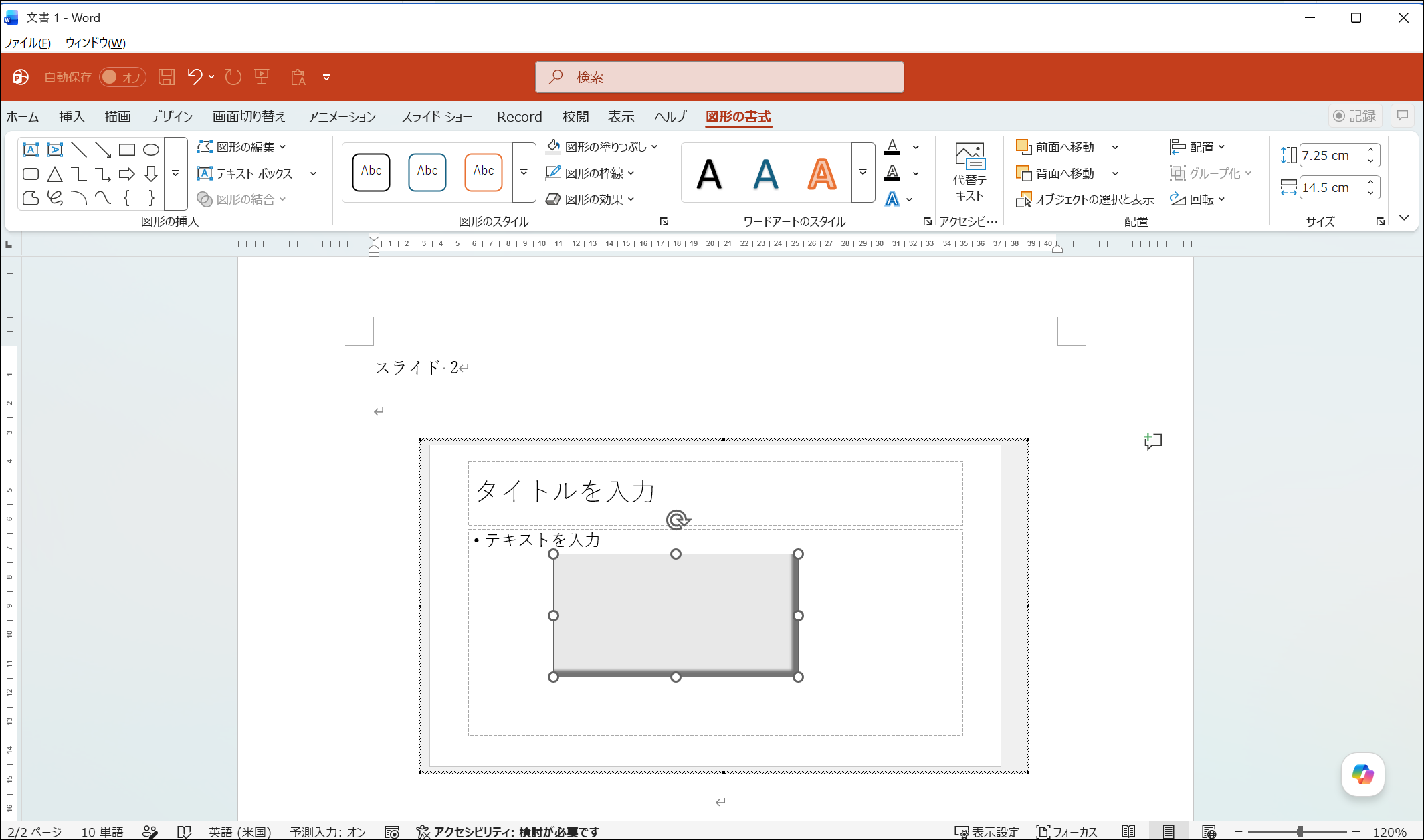The height and width of the screenshot is (840, 1424).
Task: Click the Save disk icon
Action: pyautogui.click(x=167, y=77)
